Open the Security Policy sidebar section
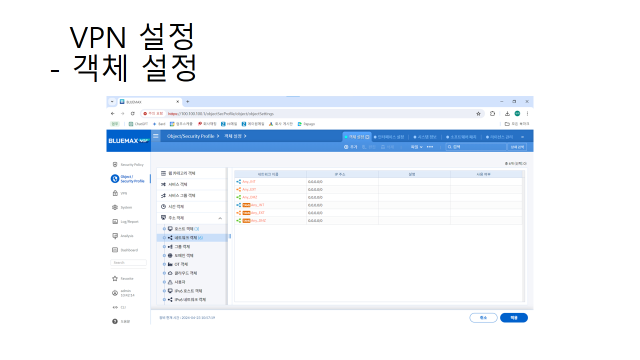The height and width of the screenshot is (360, 640). [128, 164]
